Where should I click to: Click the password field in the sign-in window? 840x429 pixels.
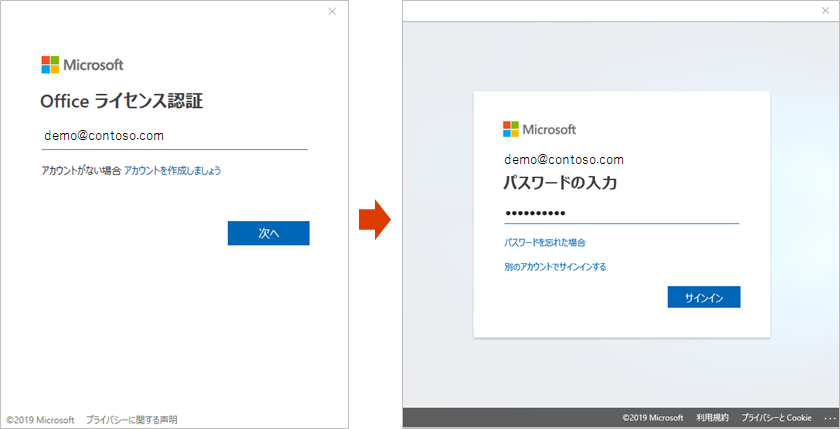coord(621,214)
